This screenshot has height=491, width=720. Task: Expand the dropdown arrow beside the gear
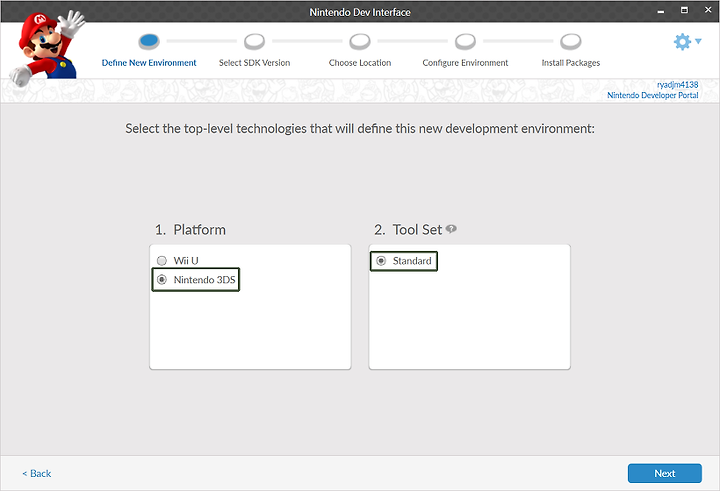698,41
